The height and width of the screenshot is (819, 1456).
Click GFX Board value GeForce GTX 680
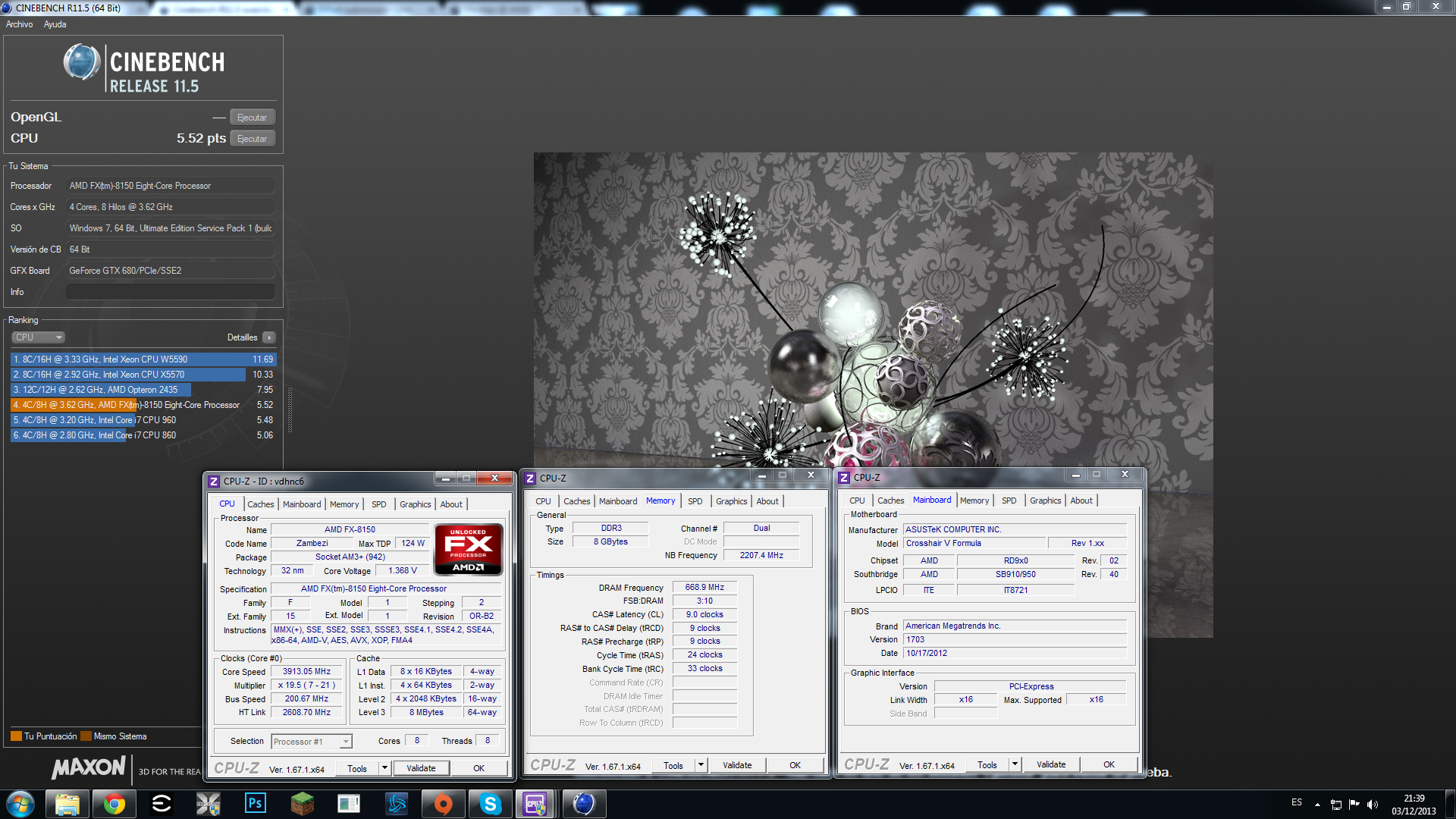point(171,271)
